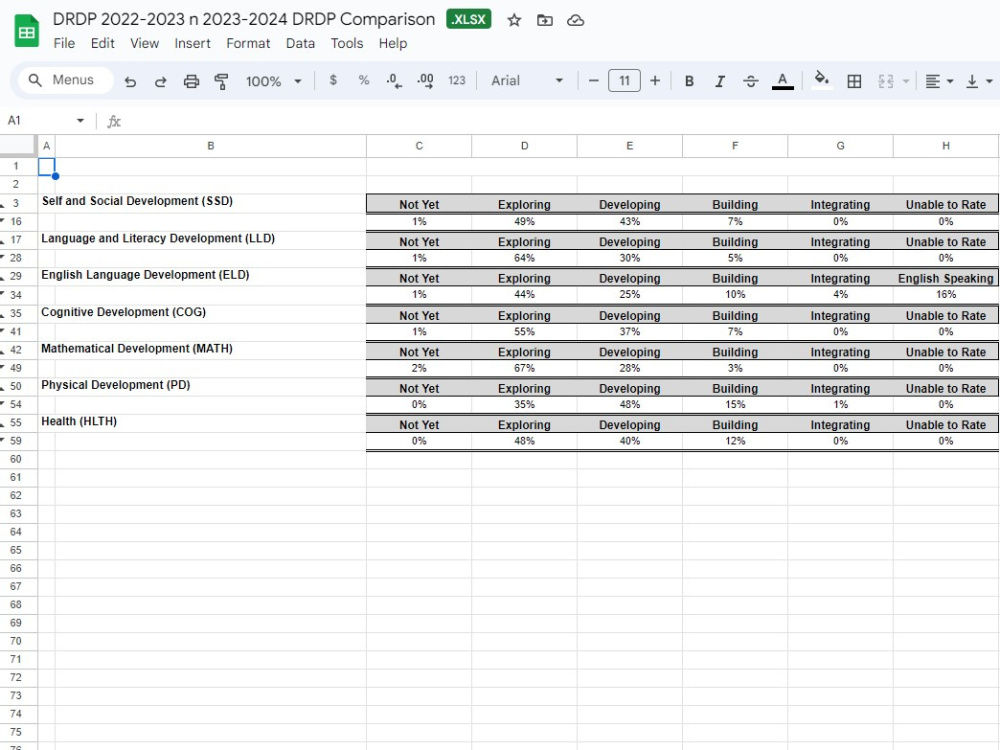Select the 15% Building cell in PD
Viewport: 1000px width, 750px height.
[x=735, y=405]
